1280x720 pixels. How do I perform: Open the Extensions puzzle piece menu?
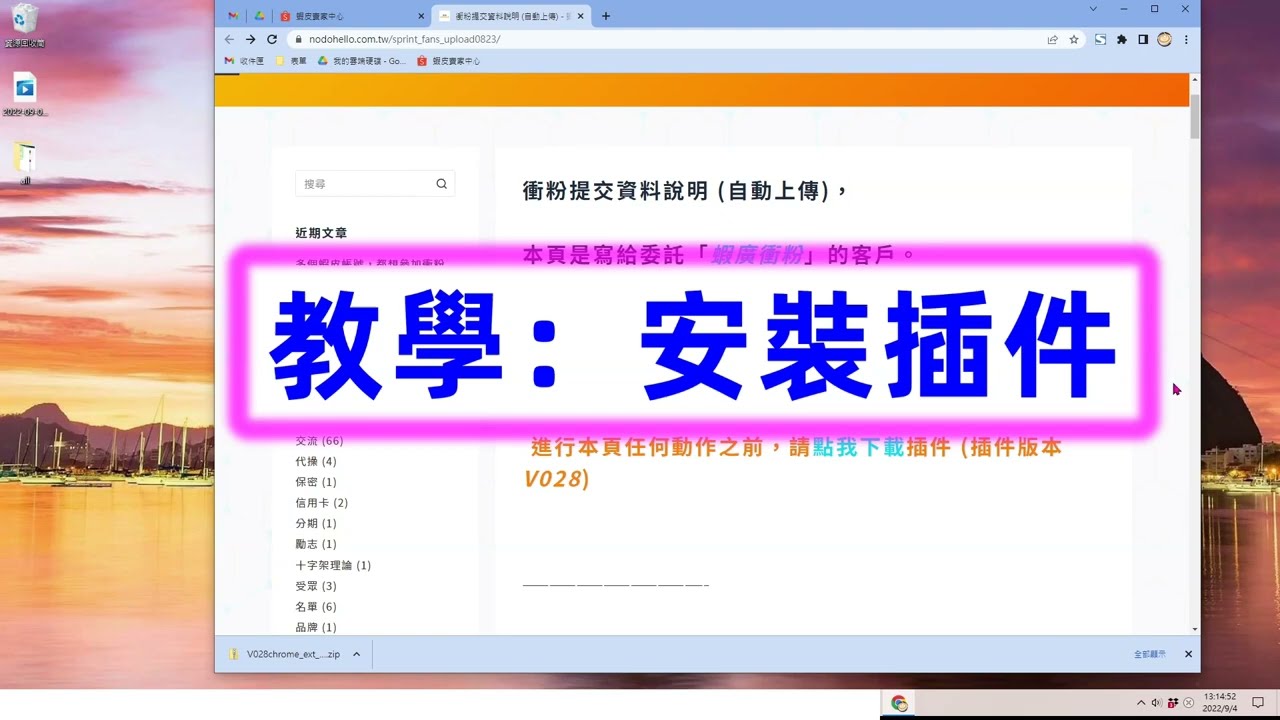(x=1121, y=40)
